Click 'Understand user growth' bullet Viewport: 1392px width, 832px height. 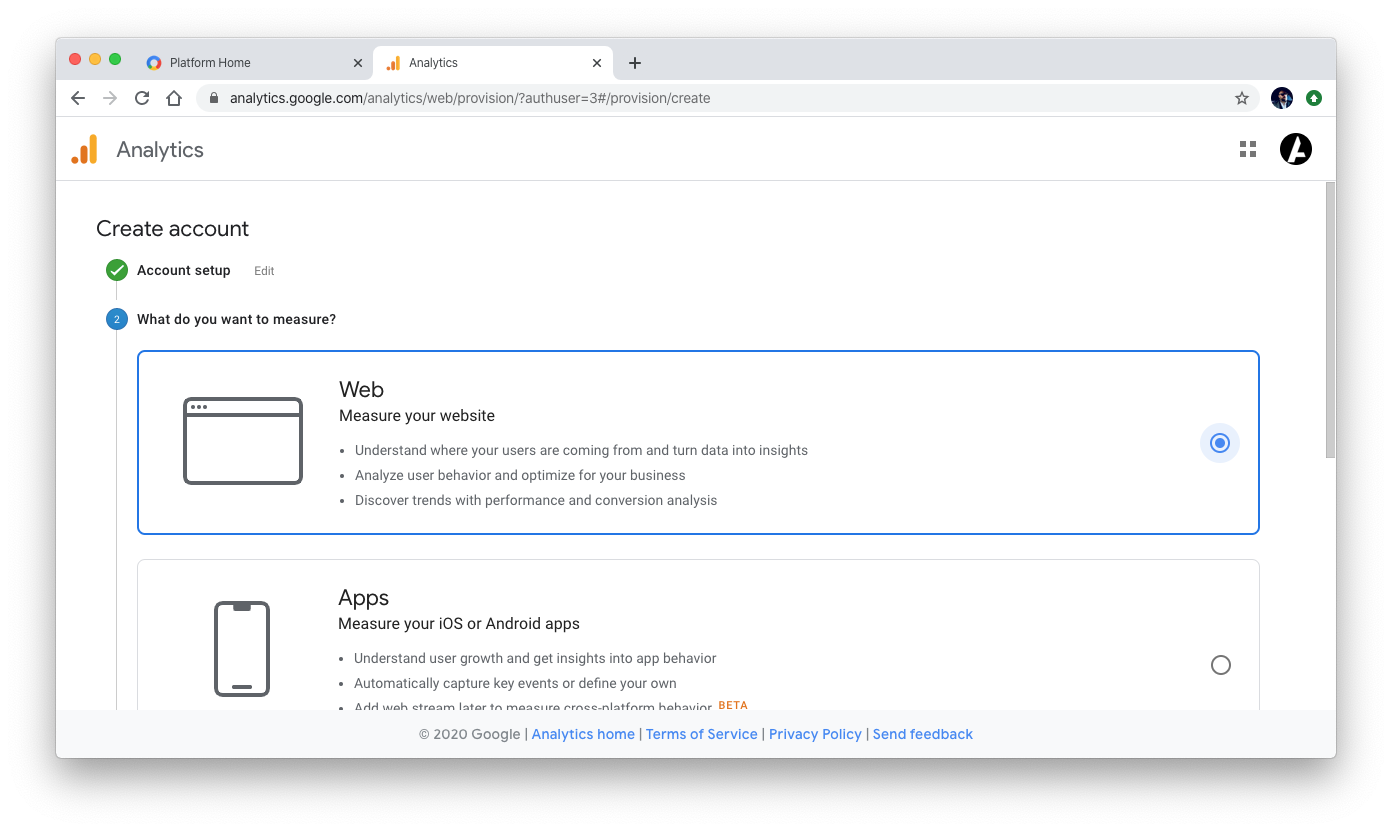click(535, 658)
